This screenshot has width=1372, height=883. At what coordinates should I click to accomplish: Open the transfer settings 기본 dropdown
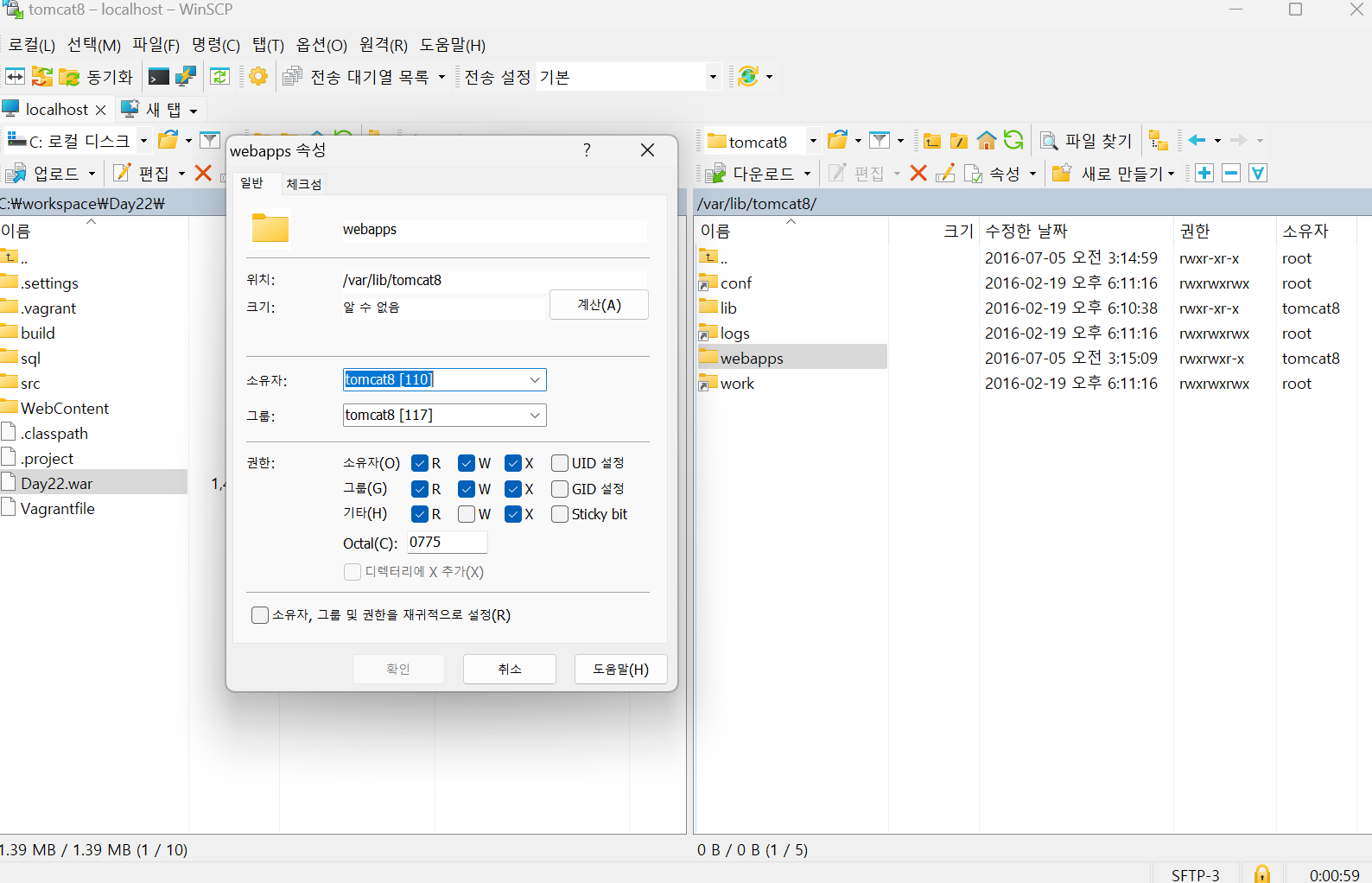(x=713, y=77)
